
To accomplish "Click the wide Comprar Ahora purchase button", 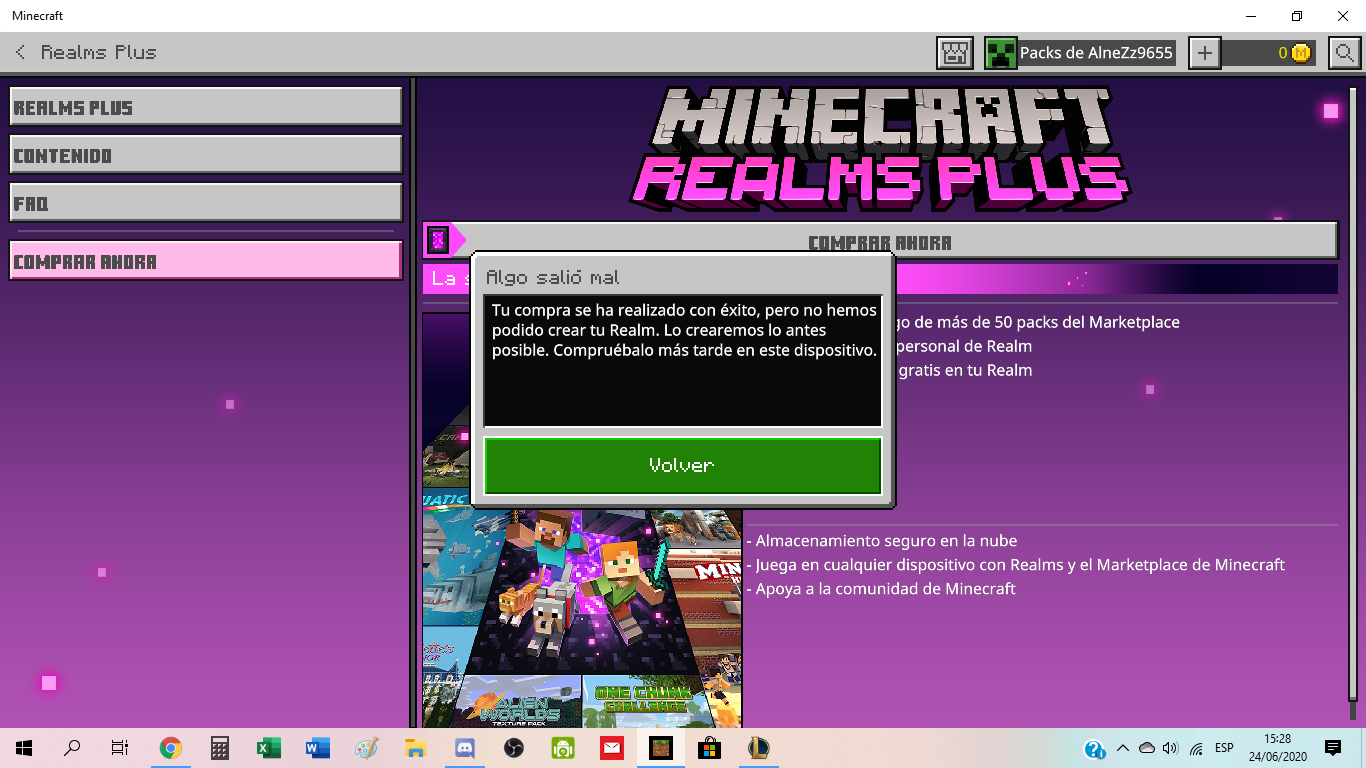I will (880, 241).
